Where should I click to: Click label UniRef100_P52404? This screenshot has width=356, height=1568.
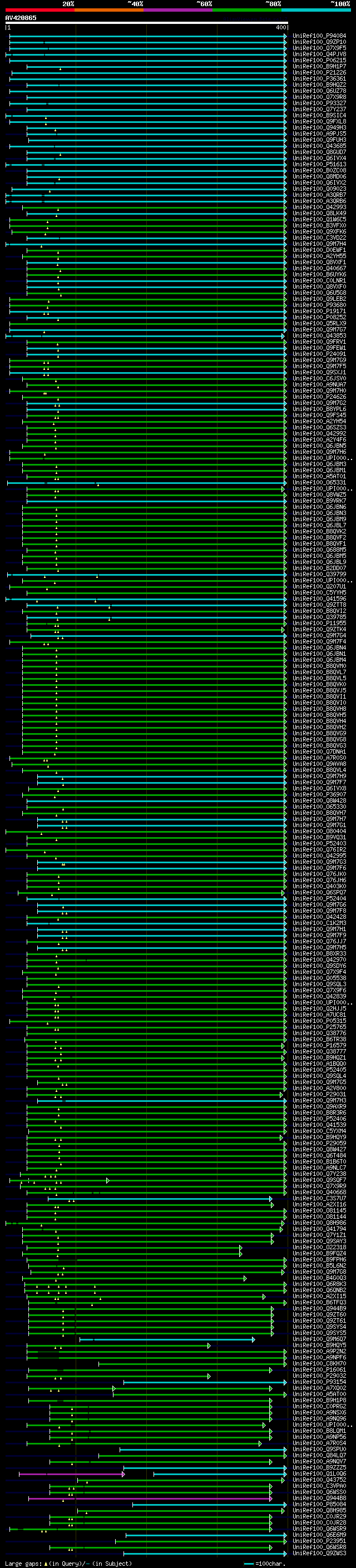(x=319, y=898)
